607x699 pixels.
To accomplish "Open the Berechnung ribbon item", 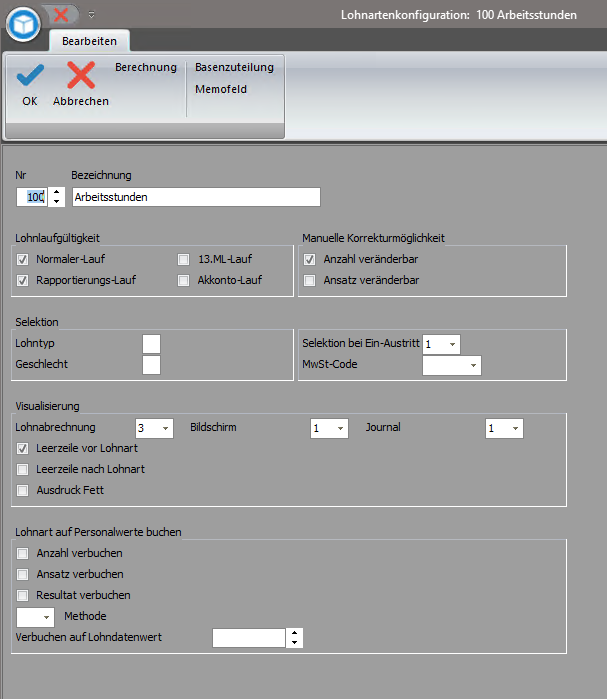I will coord(146,67).
